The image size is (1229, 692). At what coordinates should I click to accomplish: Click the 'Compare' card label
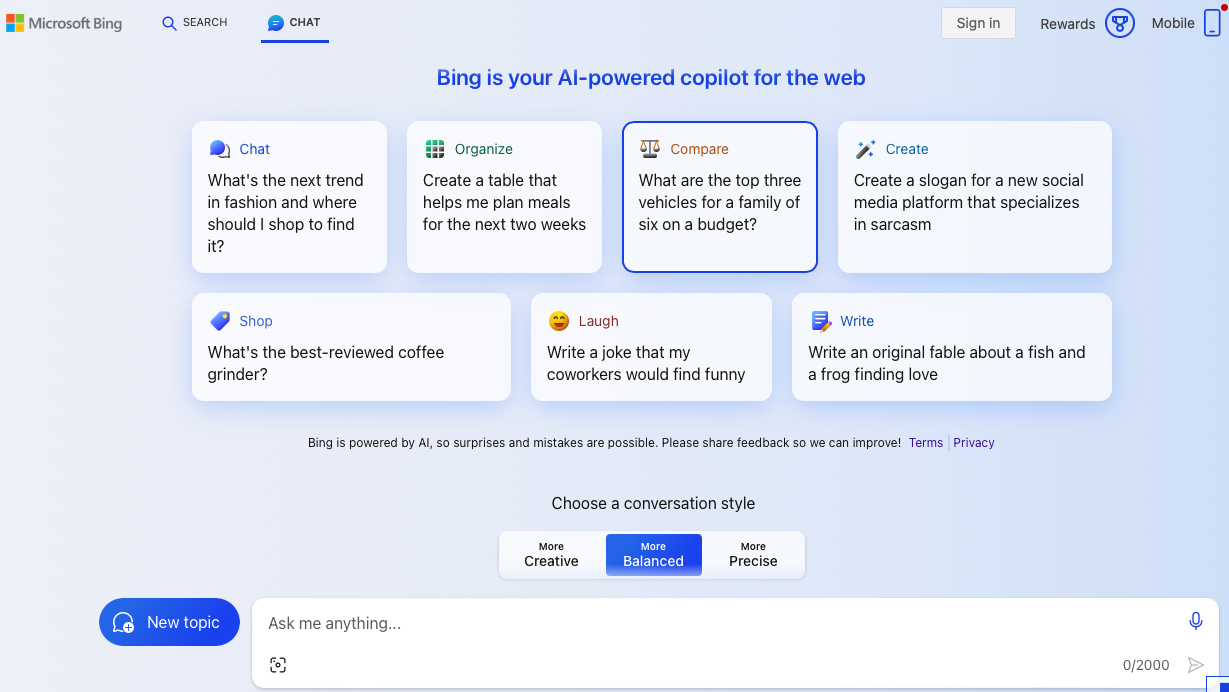(700, 149)
